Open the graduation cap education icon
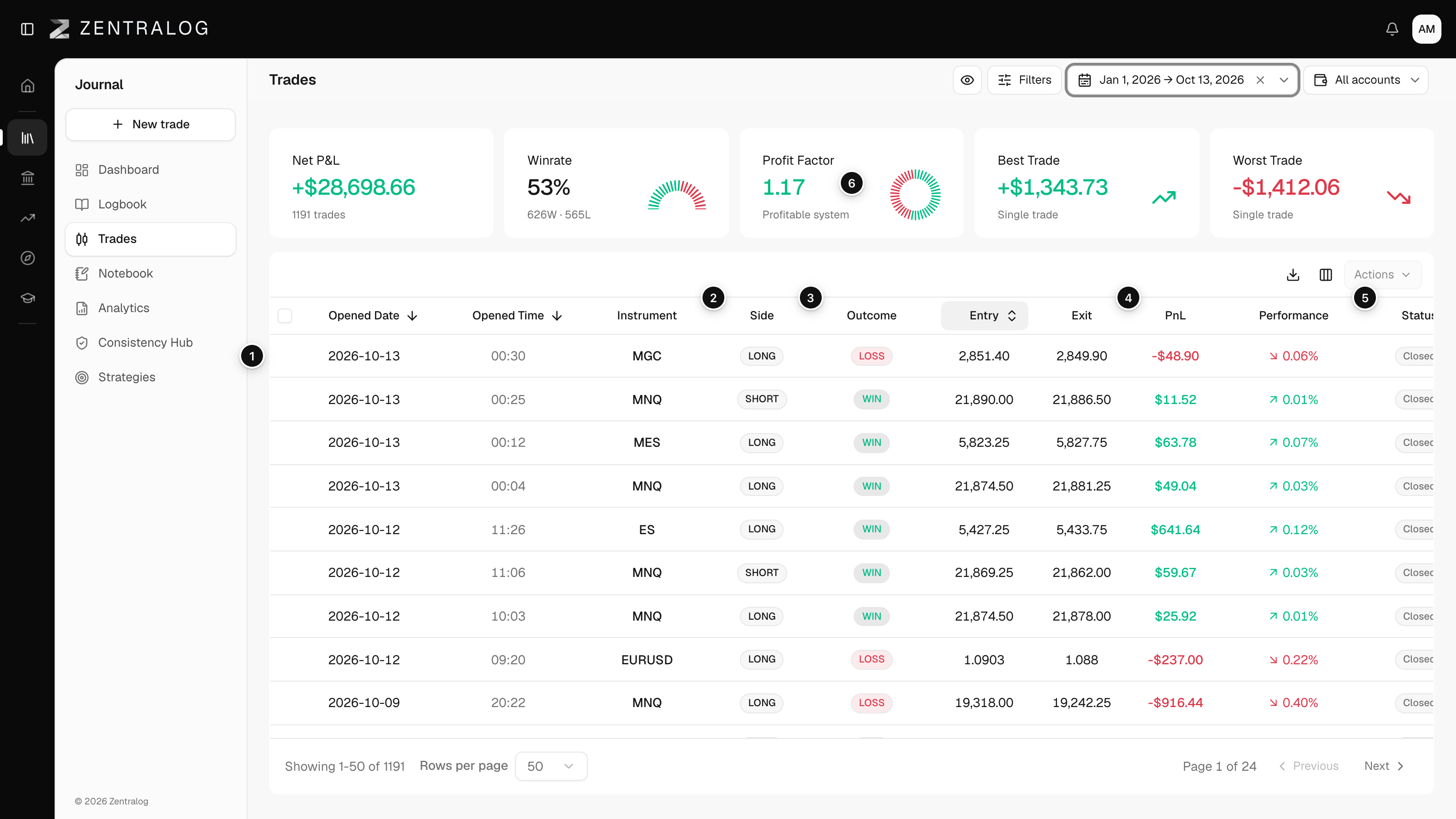Image resolution: width=1456 pixels, height=819 pixels. pos(28,298)
